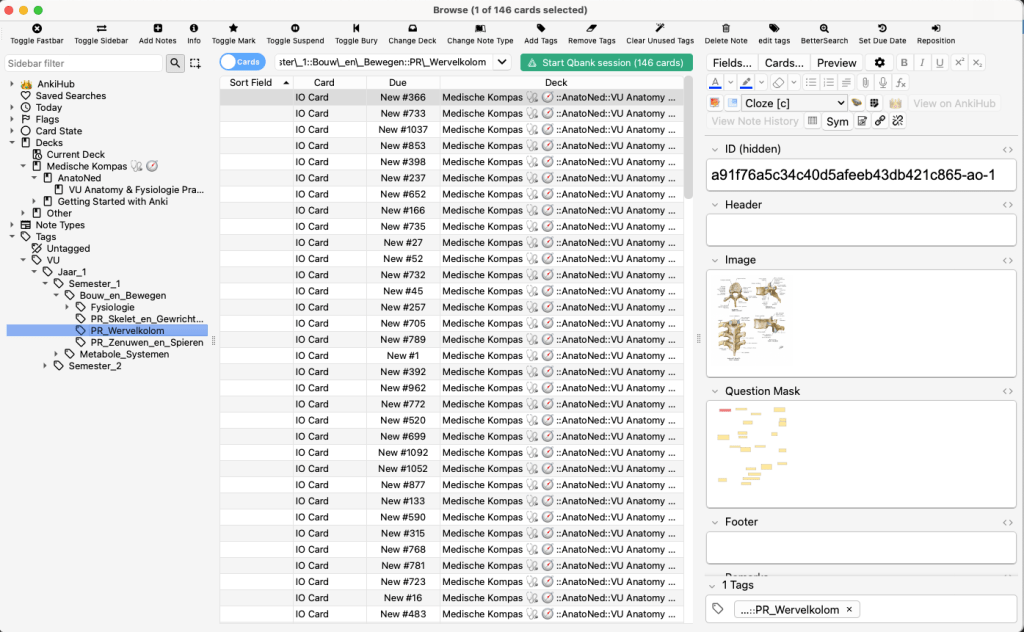Click the Delete Note trash icon

coord(725,28)
